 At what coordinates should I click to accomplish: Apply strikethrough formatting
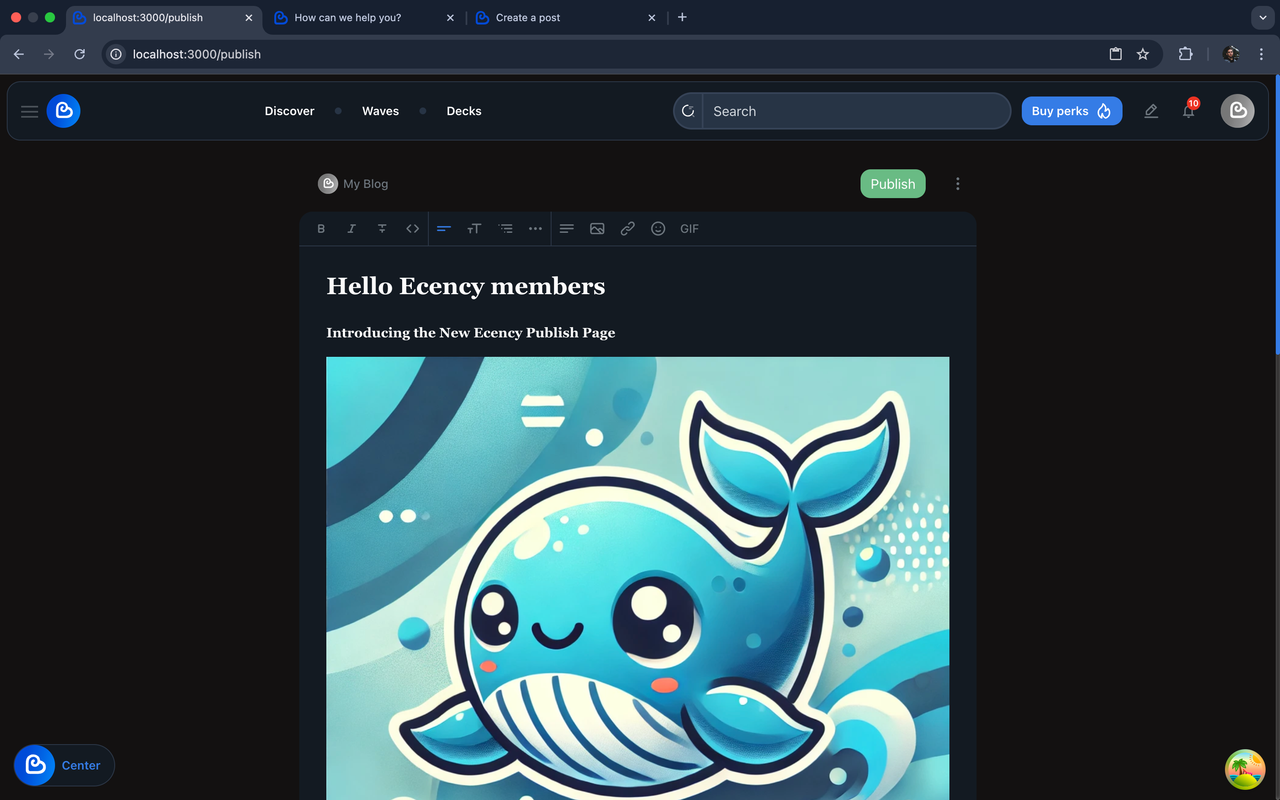(382, 229)
